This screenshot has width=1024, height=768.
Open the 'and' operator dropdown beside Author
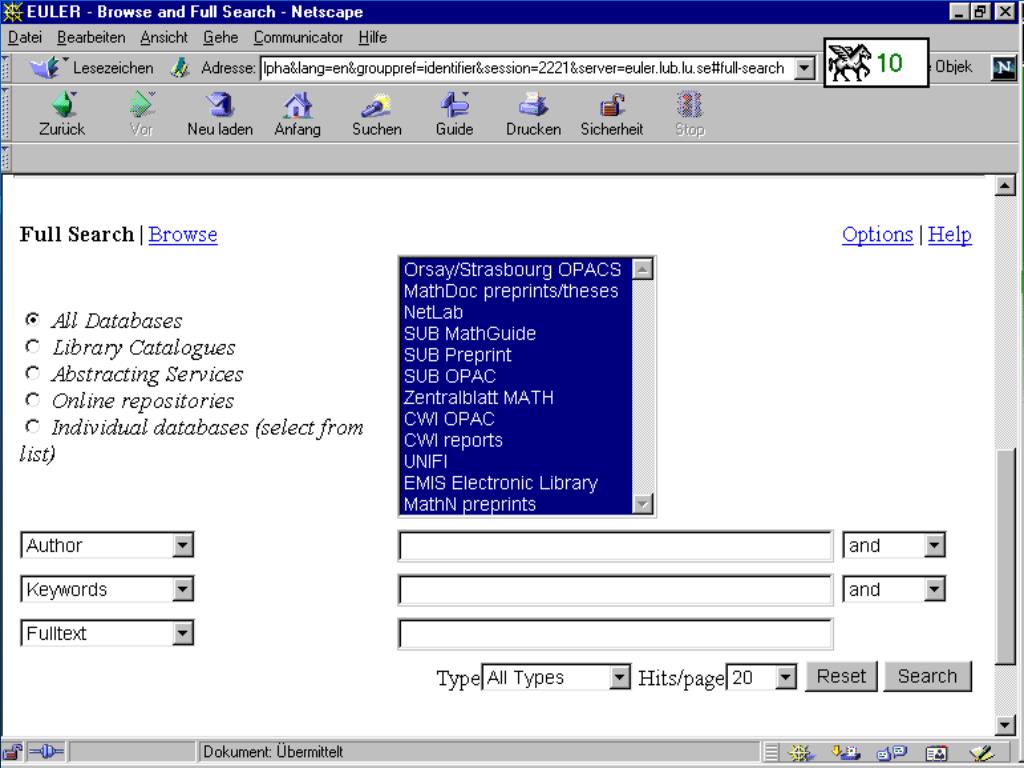pyautogui.click(x=894, y=545)
